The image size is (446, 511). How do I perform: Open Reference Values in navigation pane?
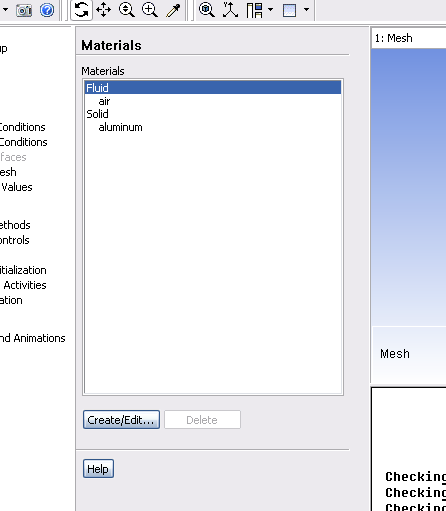17,187
